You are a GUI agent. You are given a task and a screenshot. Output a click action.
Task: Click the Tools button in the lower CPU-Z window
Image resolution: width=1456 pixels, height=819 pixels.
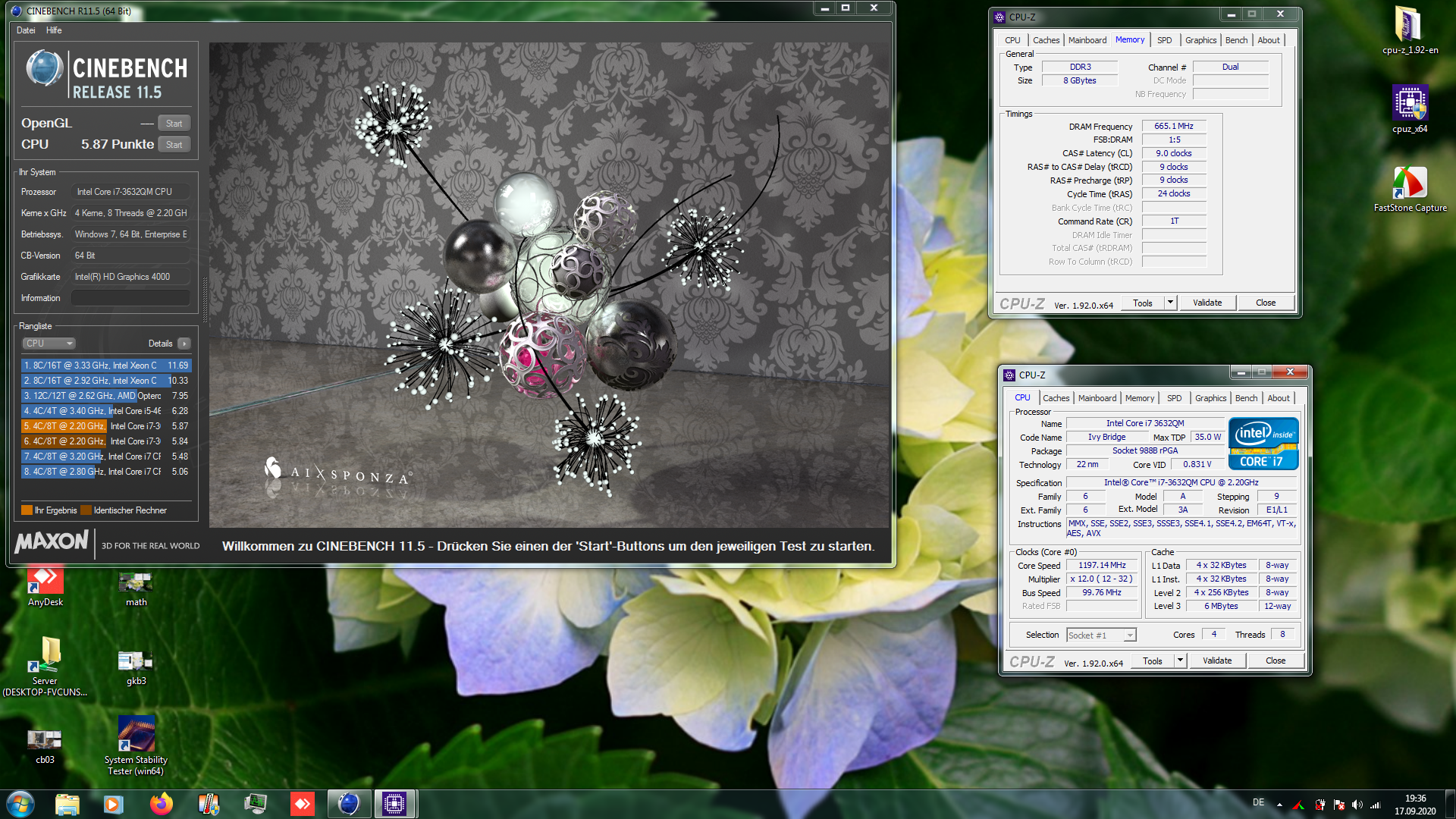1153,661
